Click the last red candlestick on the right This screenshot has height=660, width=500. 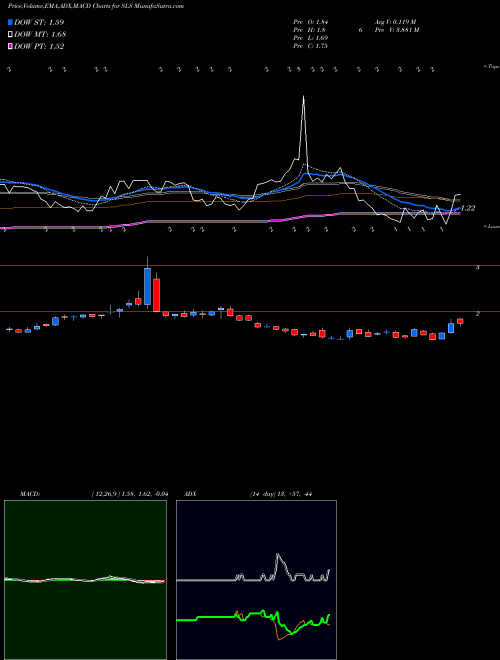click(460, 321)
